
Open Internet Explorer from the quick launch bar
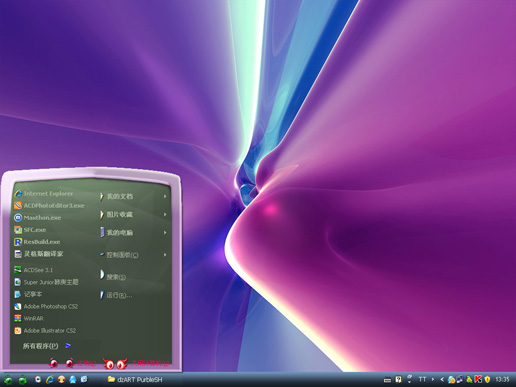click(x=50, y=379)
